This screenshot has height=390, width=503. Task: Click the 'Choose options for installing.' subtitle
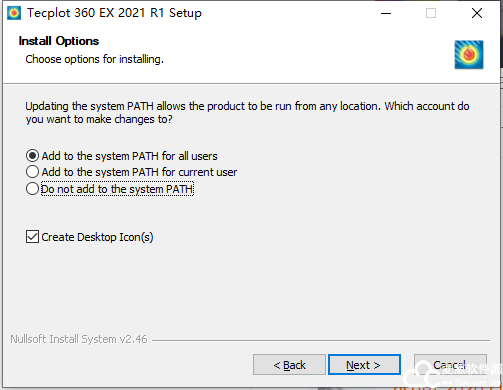click(95, 59)
